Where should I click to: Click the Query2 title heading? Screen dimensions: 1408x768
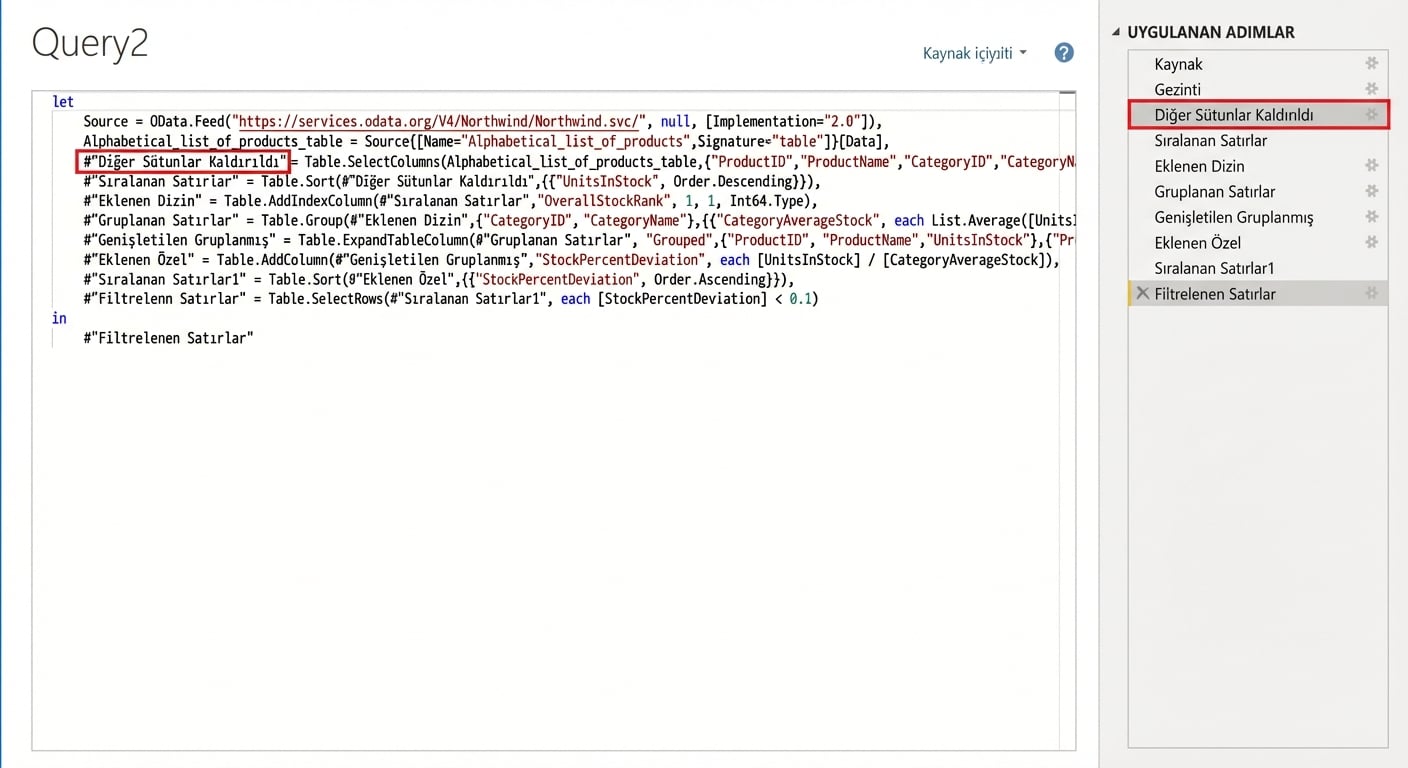click(90, 43)
